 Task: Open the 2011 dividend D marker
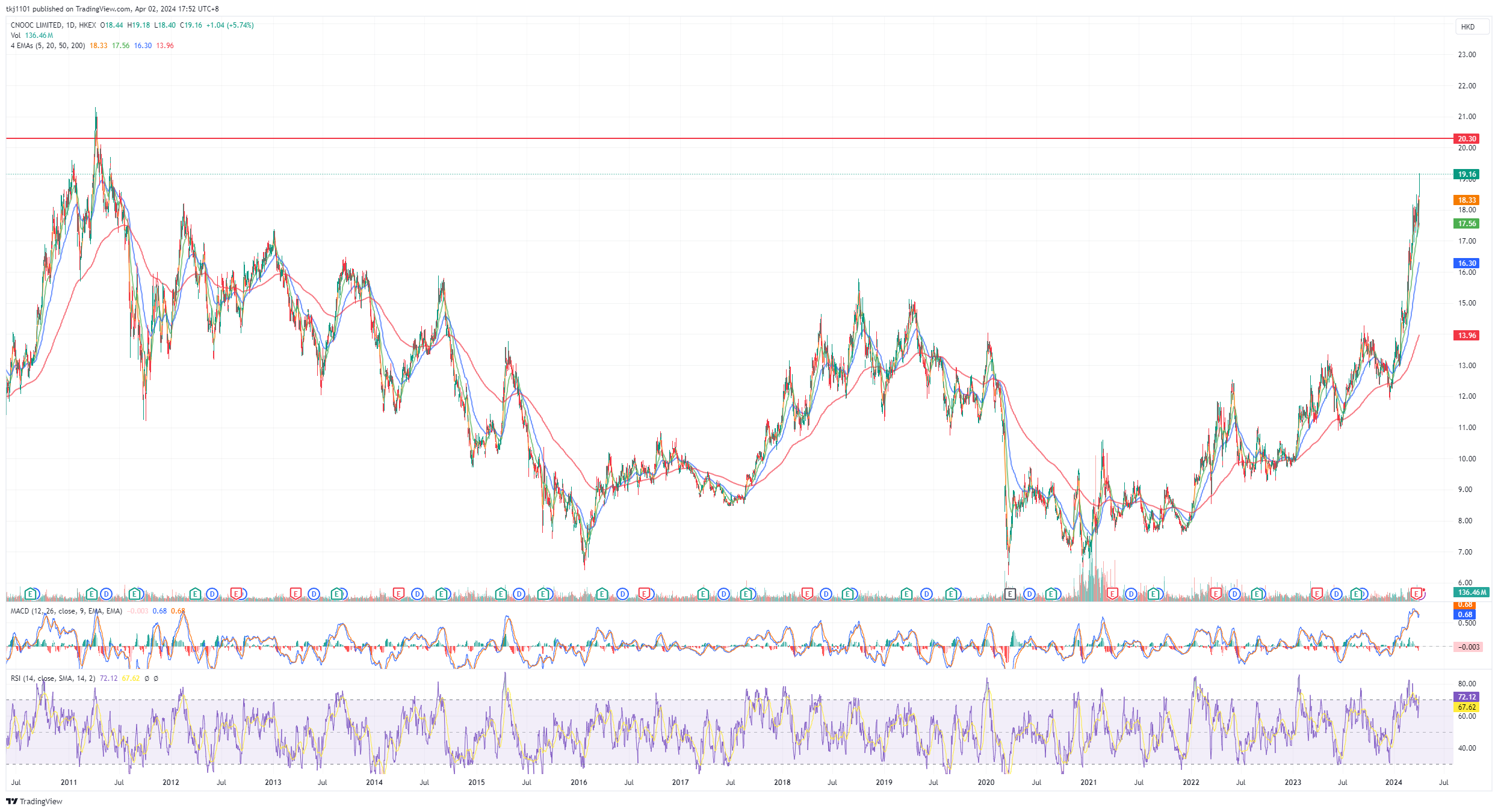pyautogui.click(x=107, y=594)
